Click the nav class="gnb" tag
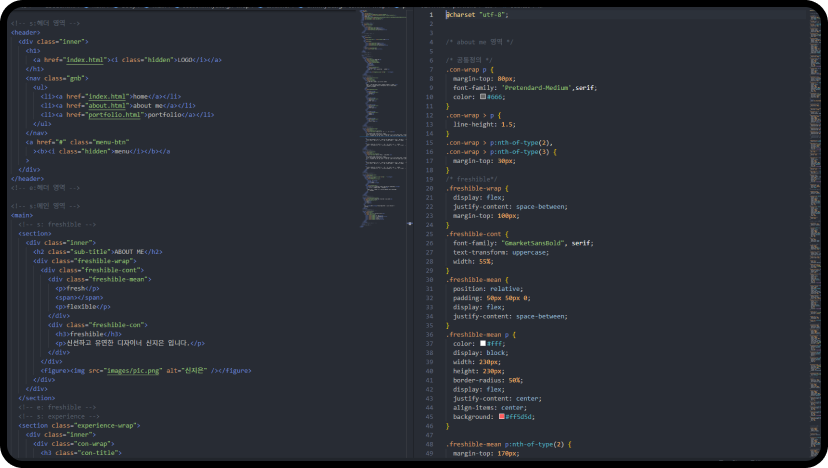 57,78
